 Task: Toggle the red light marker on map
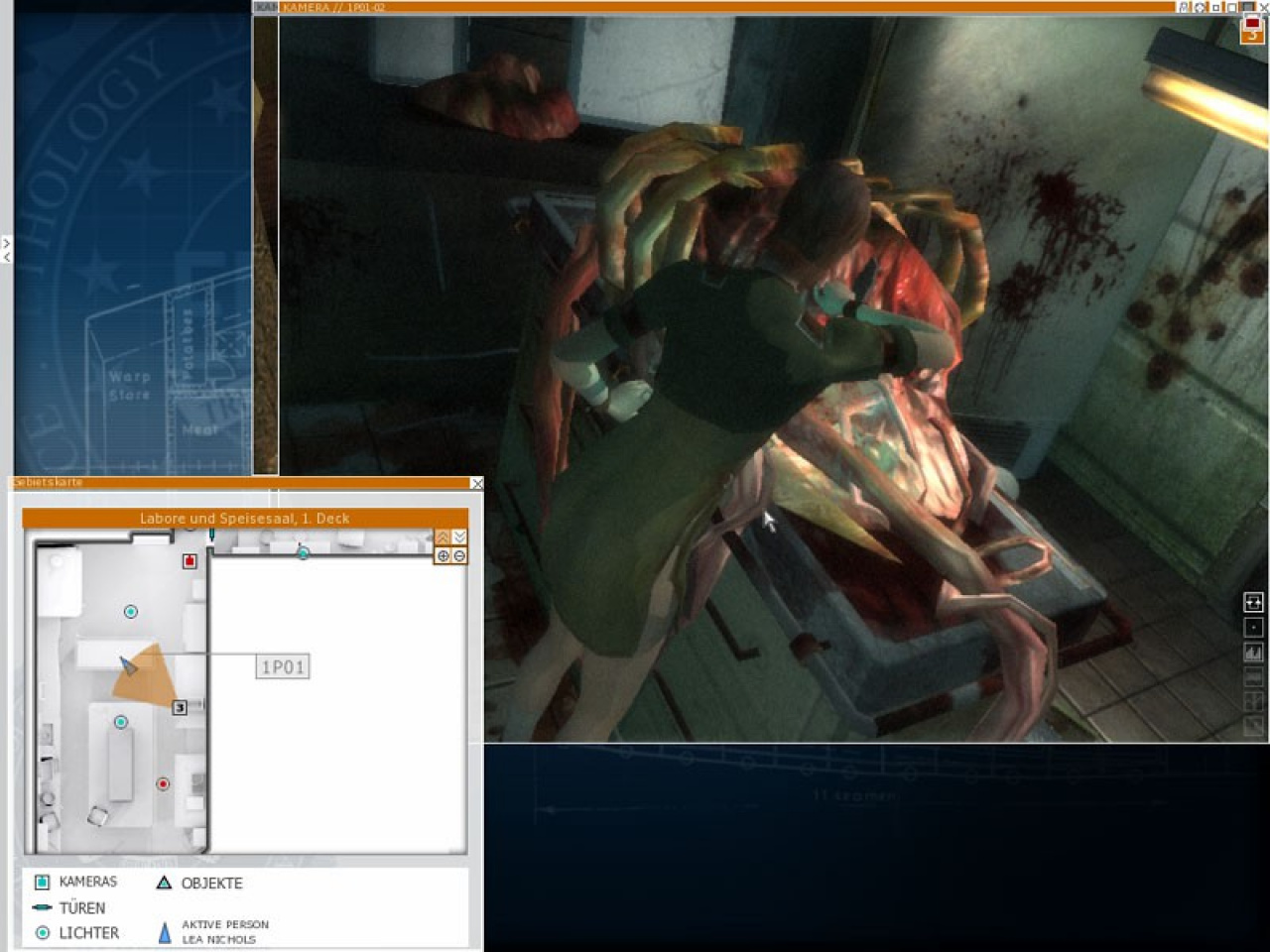(x=163, y=783)
